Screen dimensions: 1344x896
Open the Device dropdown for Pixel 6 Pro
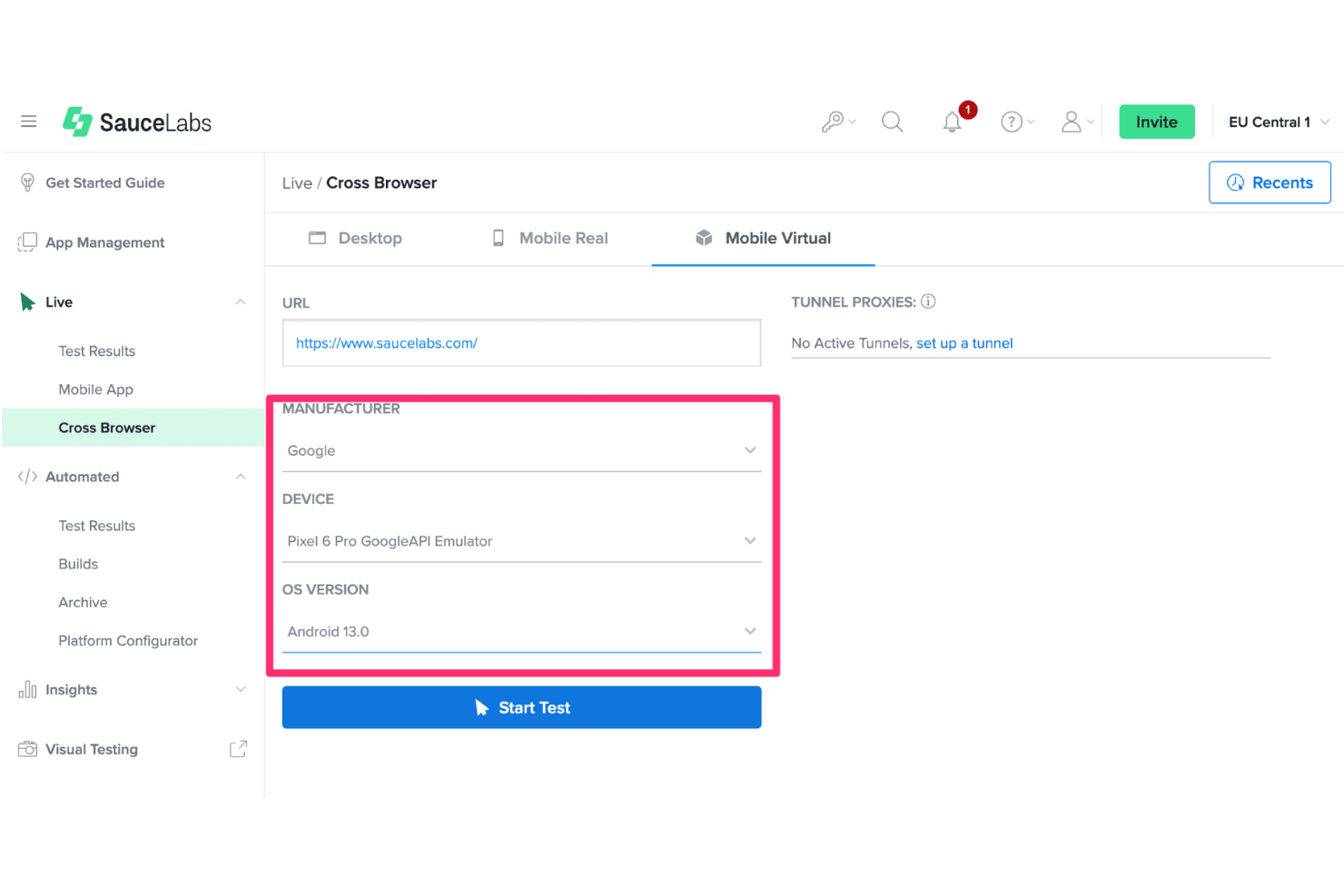pyautogui.click(x=521, y=541)
